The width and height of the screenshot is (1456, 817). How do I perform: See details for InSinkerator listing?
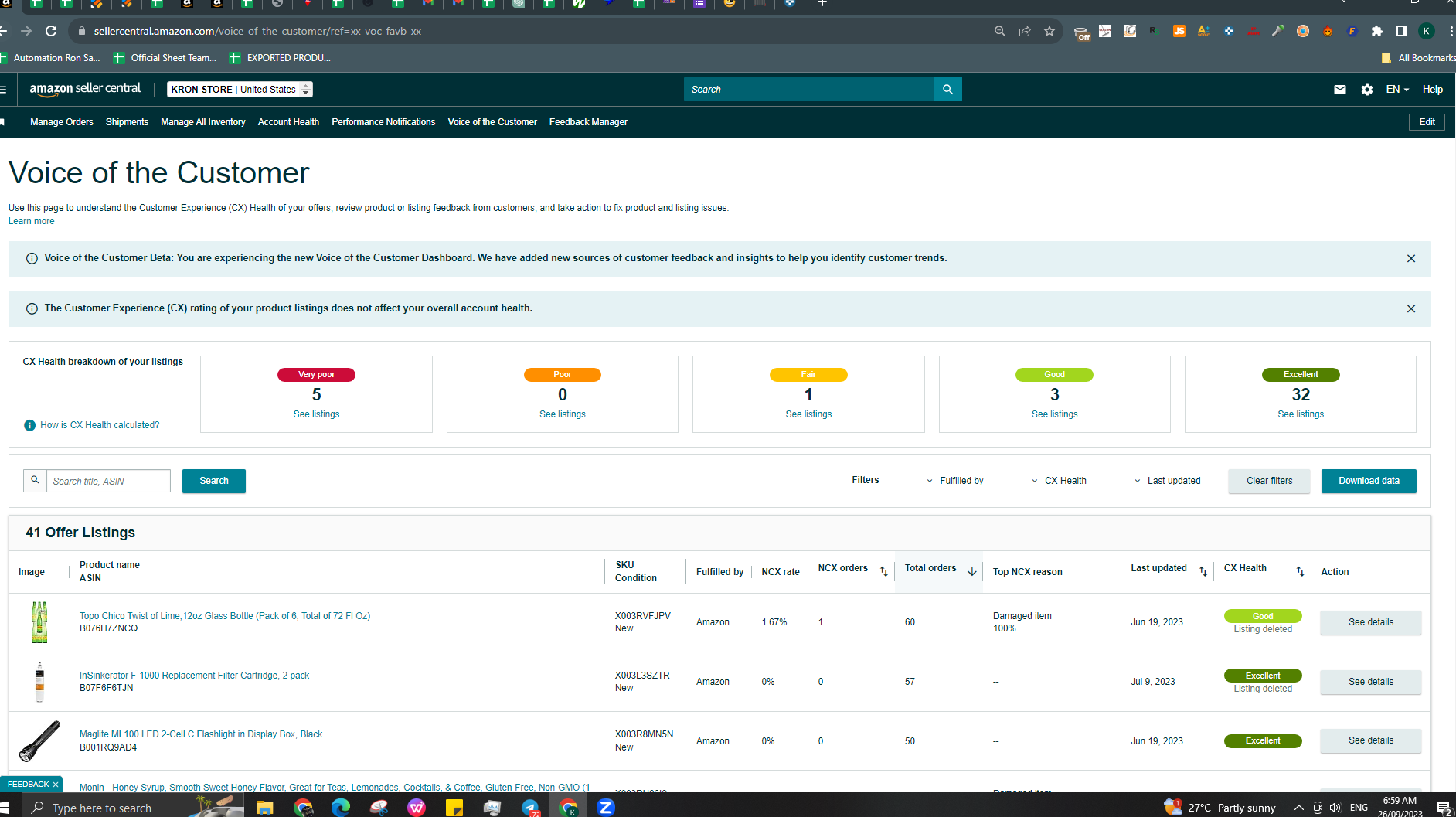1371,682
